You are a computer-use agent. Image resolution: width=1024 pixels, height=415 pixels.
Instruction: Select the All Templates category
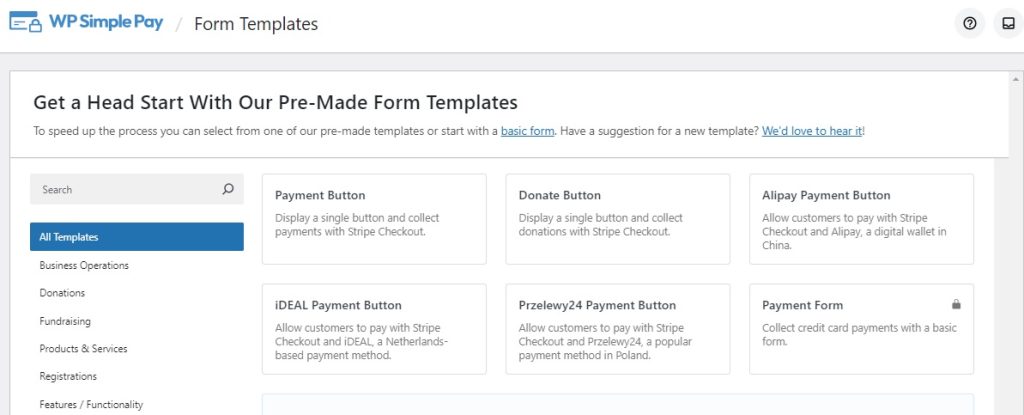pos(137,237)
